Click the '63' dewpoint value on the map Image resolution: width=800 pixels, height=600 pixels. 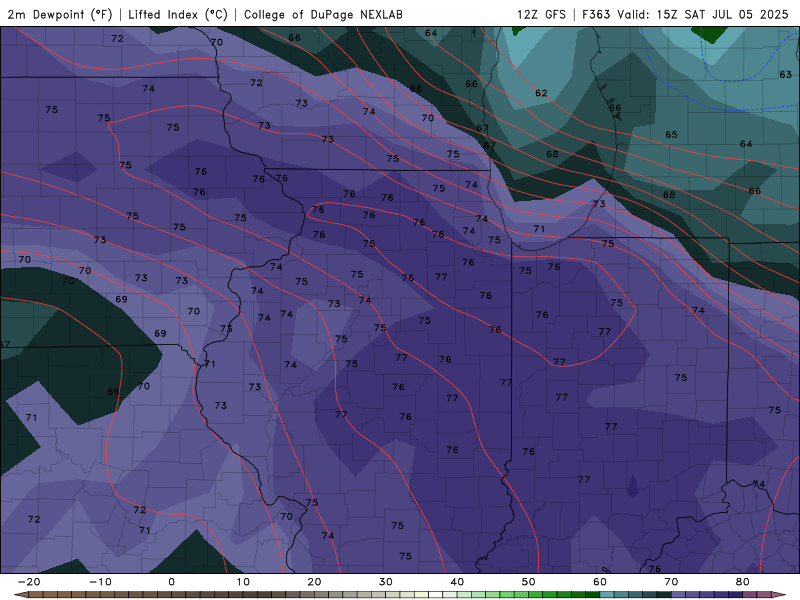click(x=786, y=74)
